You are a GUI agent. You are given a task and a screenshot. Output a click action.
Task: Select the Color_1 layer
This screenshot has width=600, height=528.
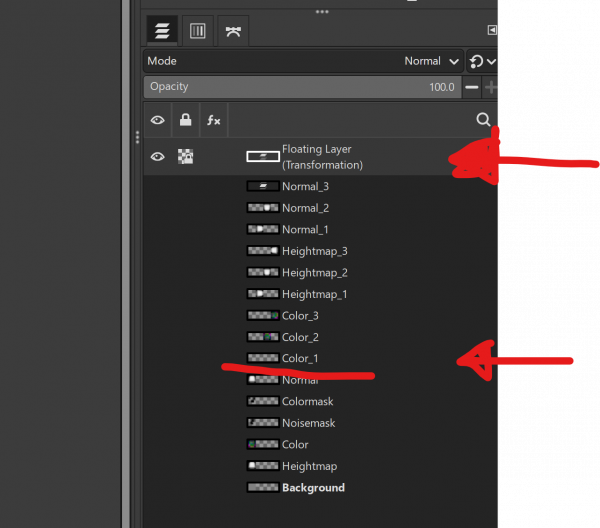tap(321, 358)
